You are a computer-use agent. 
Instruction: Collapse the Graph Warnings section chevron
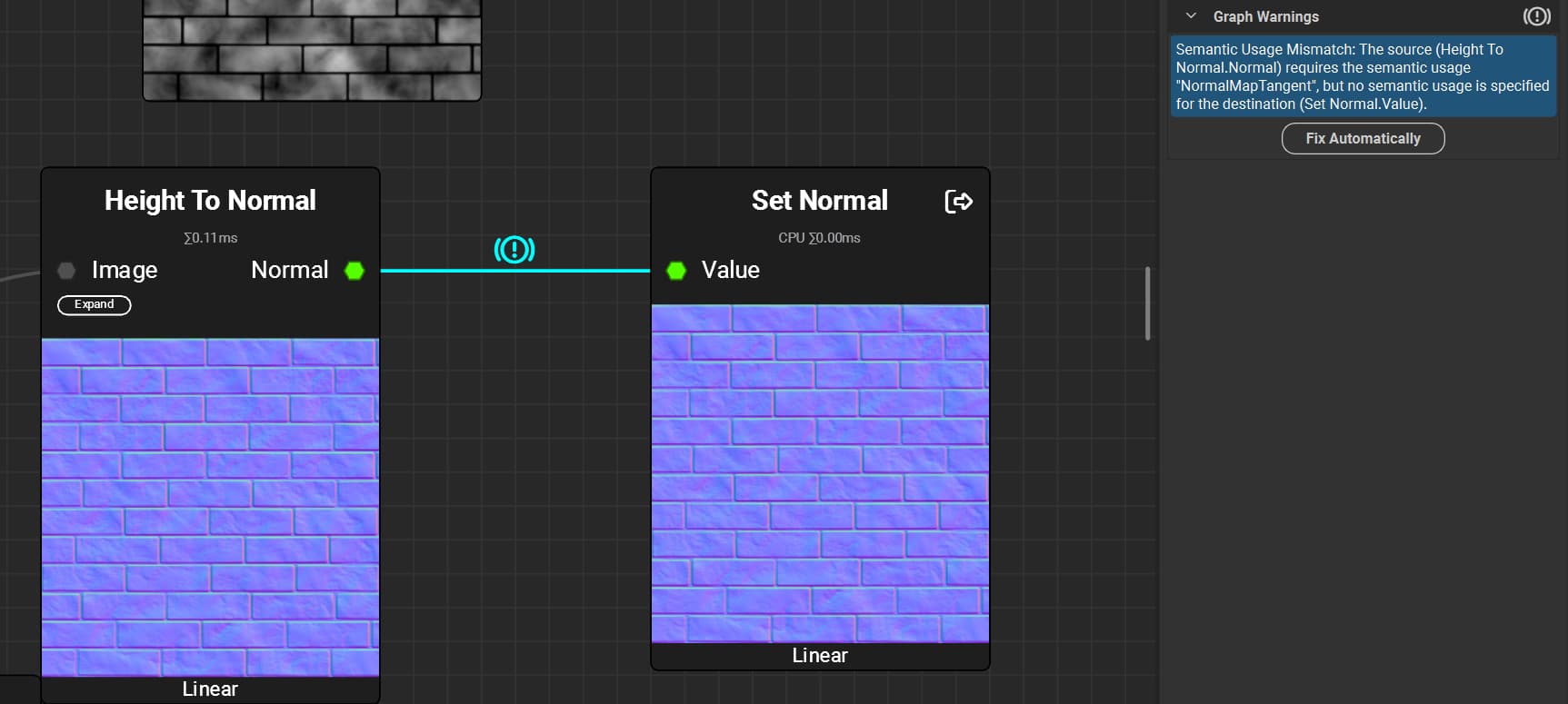[1191, 16]
